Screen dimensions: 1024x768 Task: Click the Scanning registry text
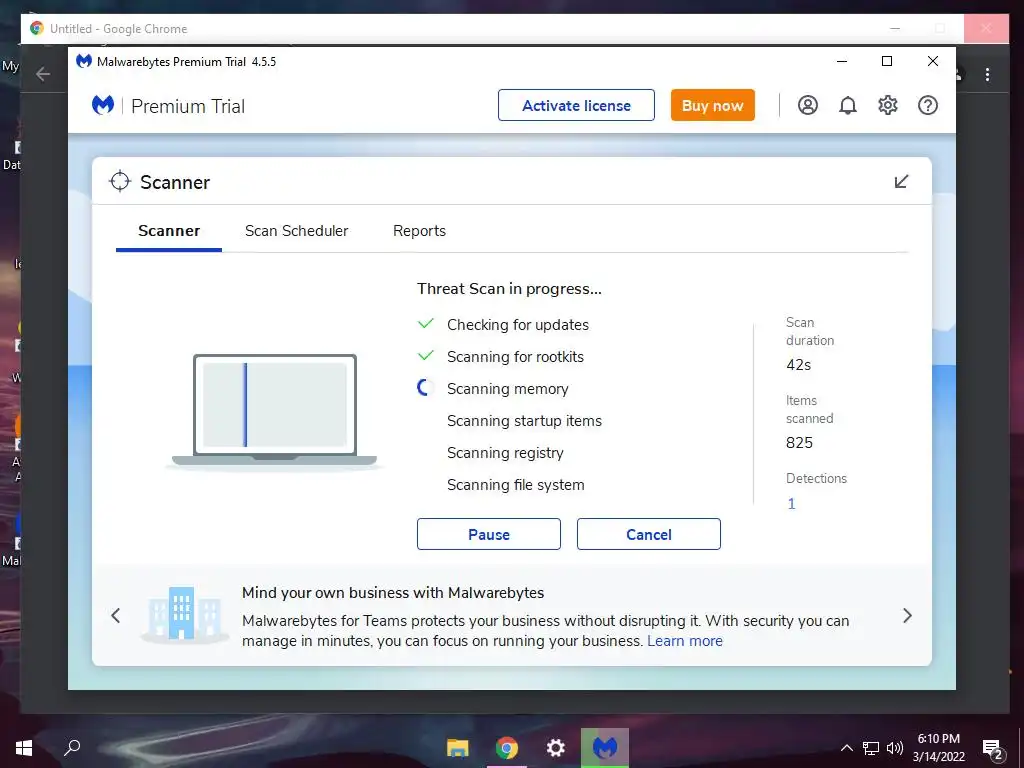tap(505, 453)
